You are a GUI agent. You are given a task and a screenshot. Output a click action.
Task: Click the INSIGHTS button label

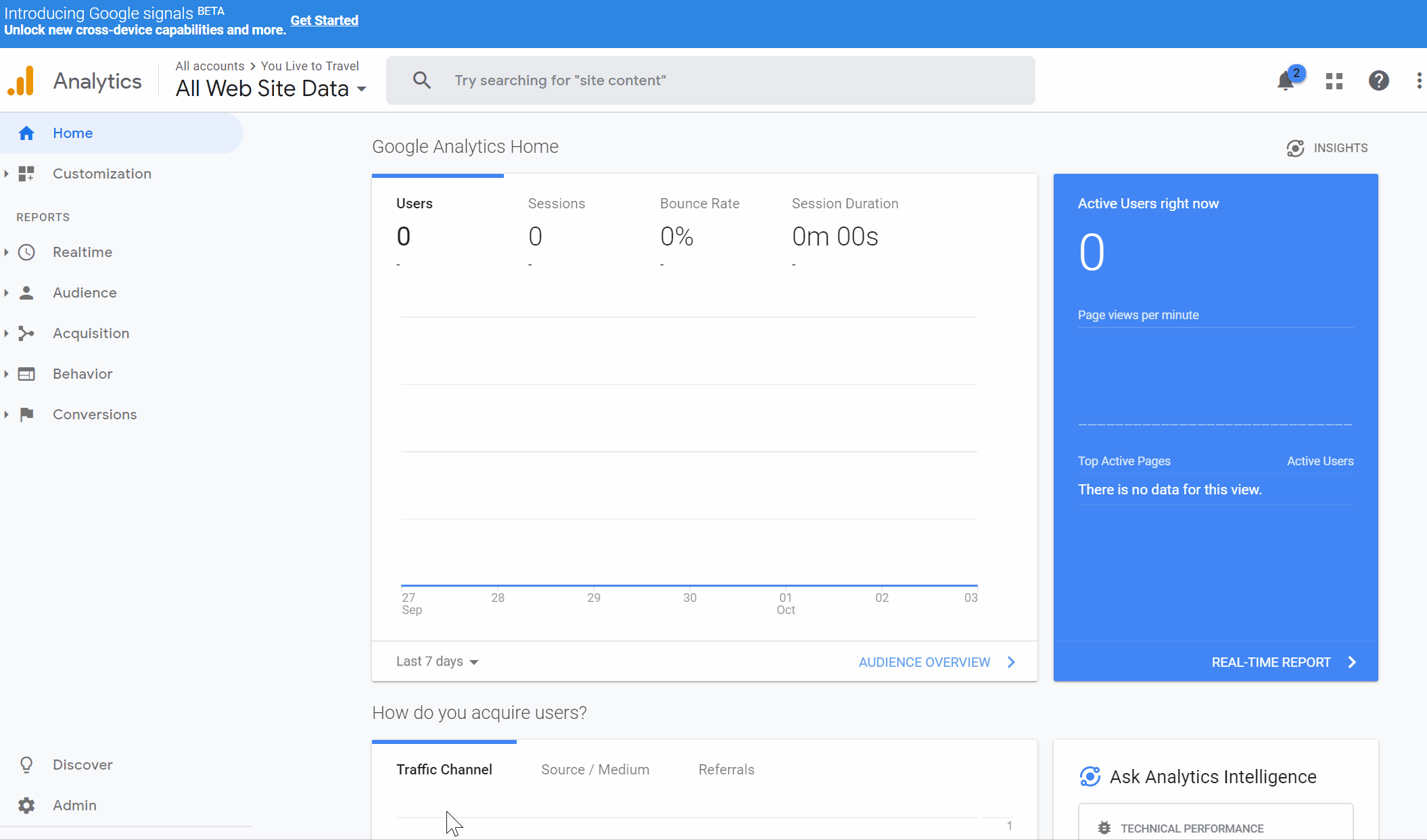point(1340,148)
